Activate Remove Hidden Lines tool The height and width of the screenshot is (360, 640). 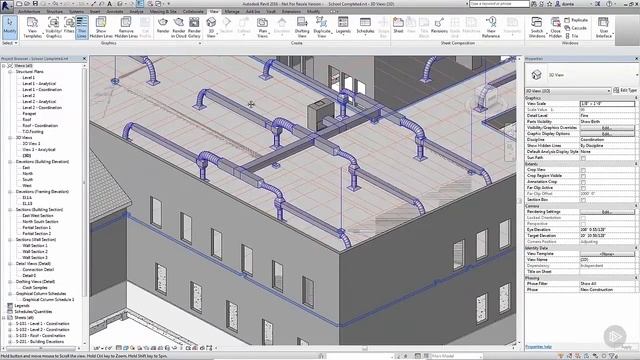coord(126,28)
